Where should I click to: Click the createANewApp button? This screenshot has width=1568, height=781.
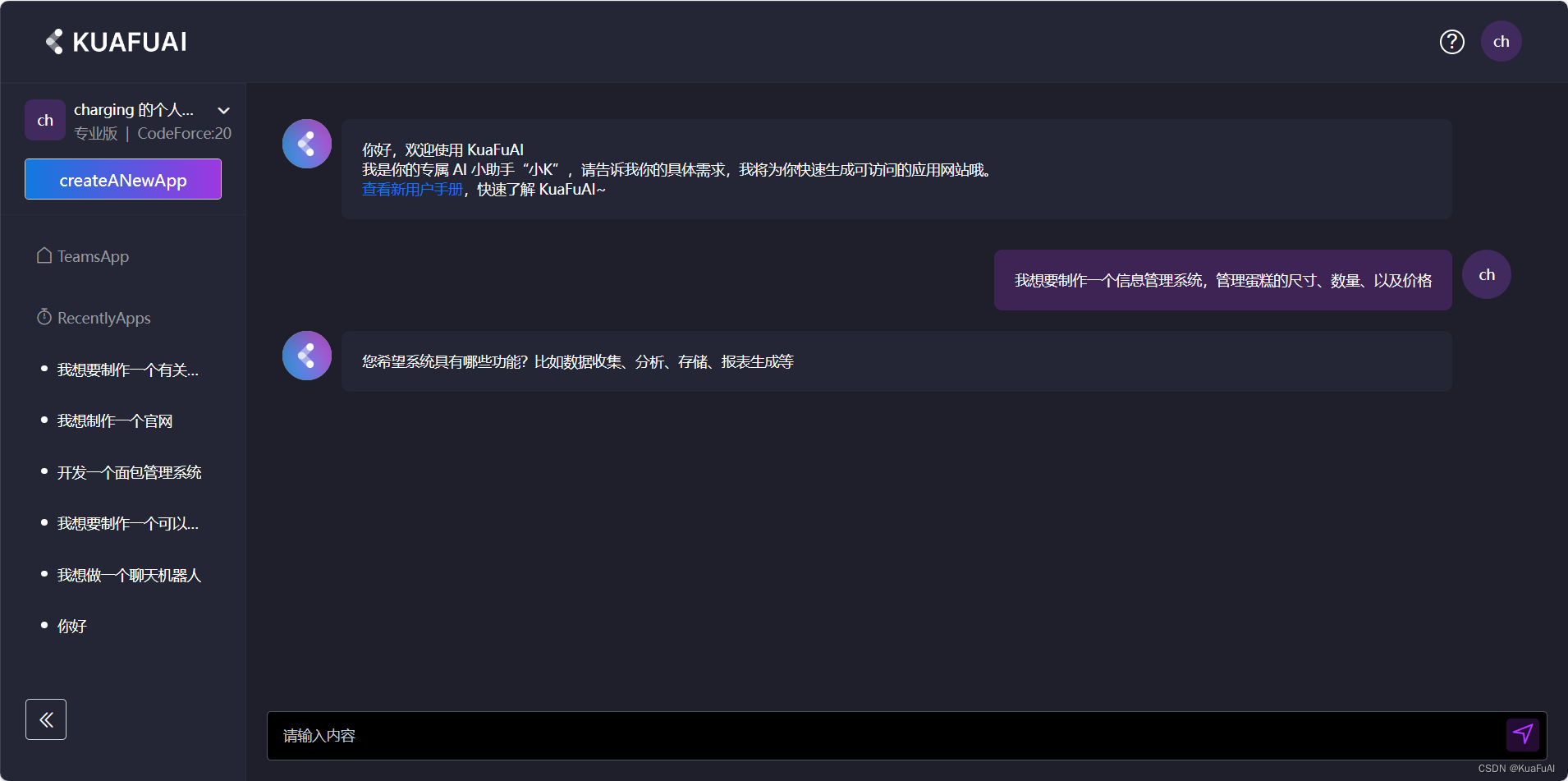pyautogui.click(x=123, y=179)
